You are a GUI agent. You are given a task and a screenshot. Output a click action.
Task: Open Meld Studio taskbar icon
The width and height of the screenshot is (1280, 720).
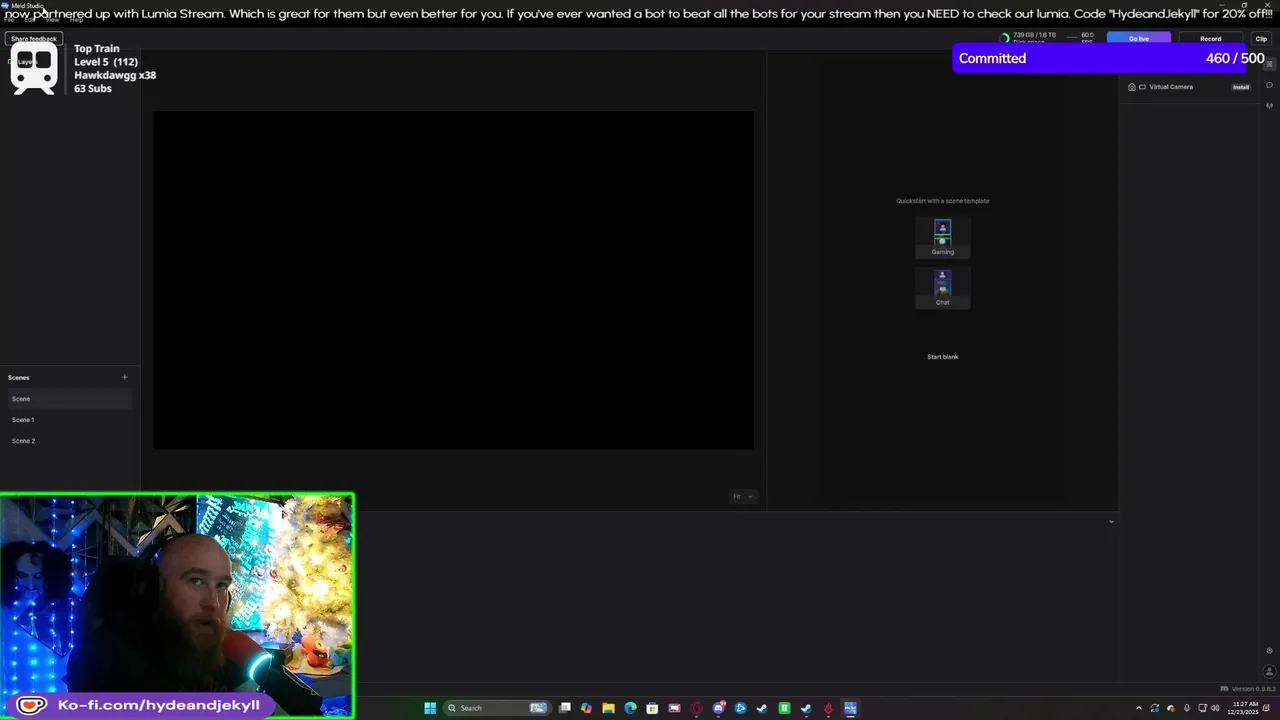(x=850, y=708)
